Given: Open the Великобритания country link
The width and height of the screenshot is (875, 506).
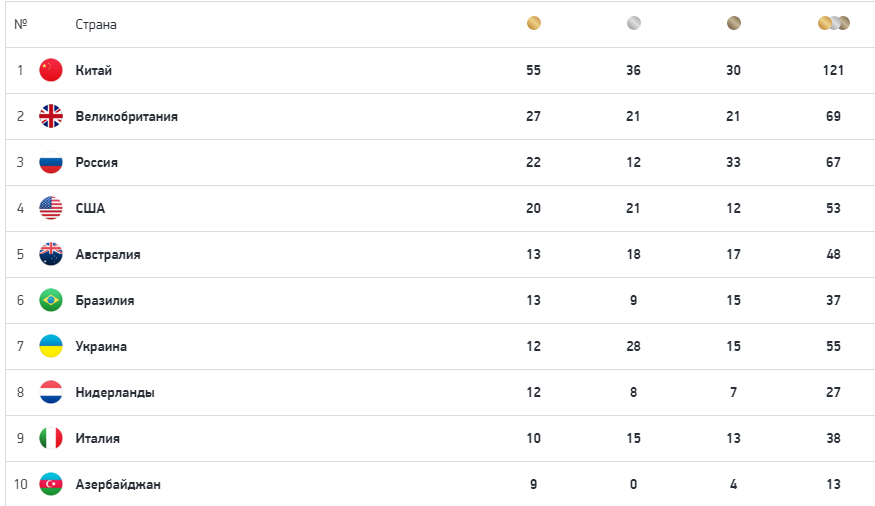Looking at the screenshot, I should coord(127,117).
